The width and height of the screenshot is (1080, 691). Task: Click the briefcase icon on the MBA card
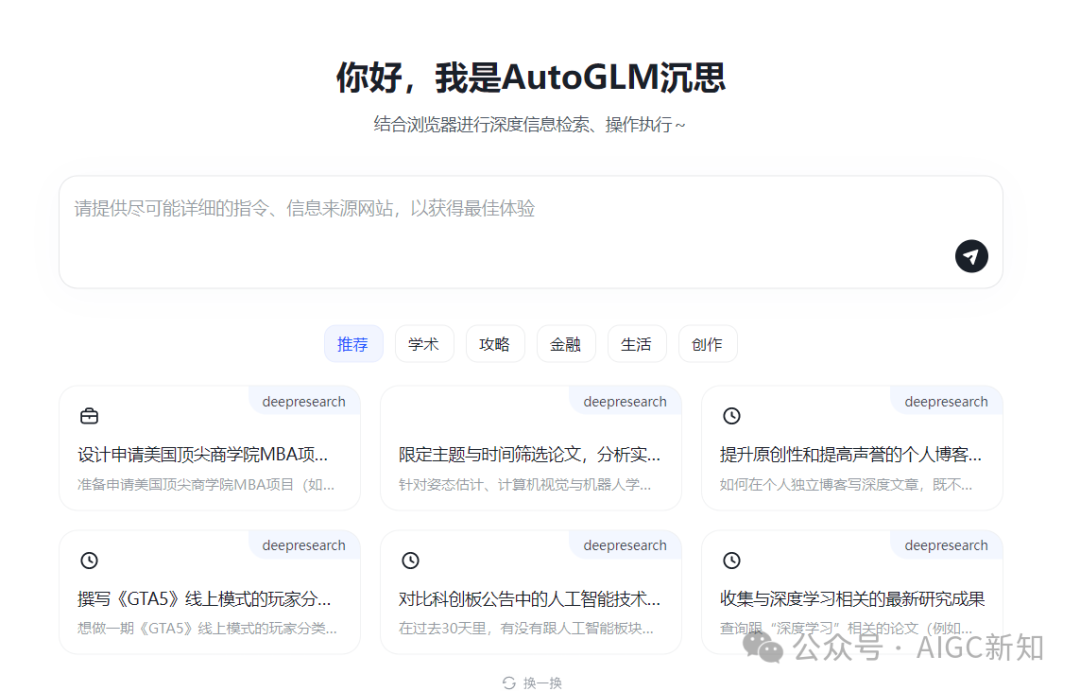pyautogui.click(x=90, y=416)
